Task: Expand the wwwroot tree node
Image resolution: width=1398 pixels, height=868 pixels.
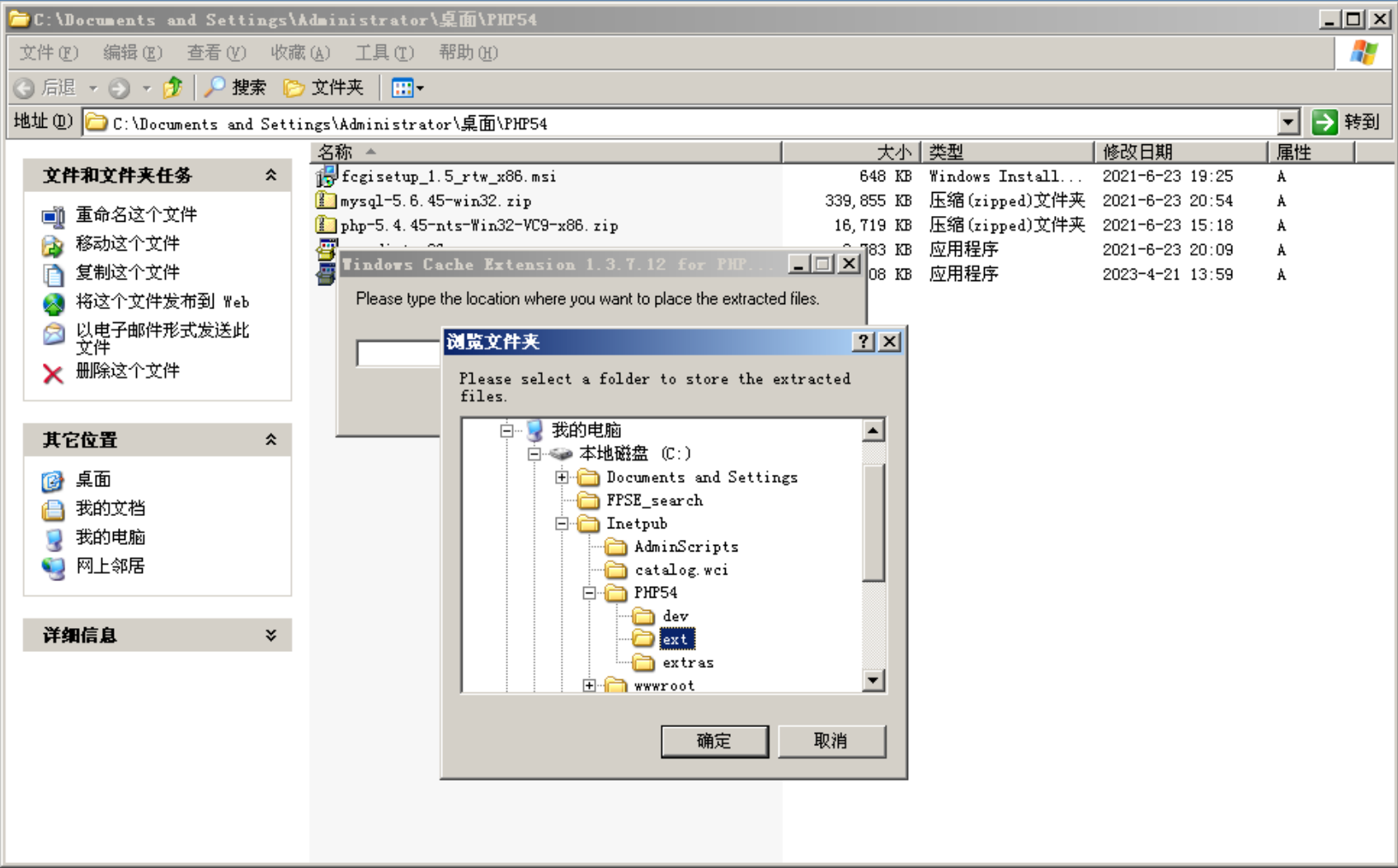Action: 589,685
